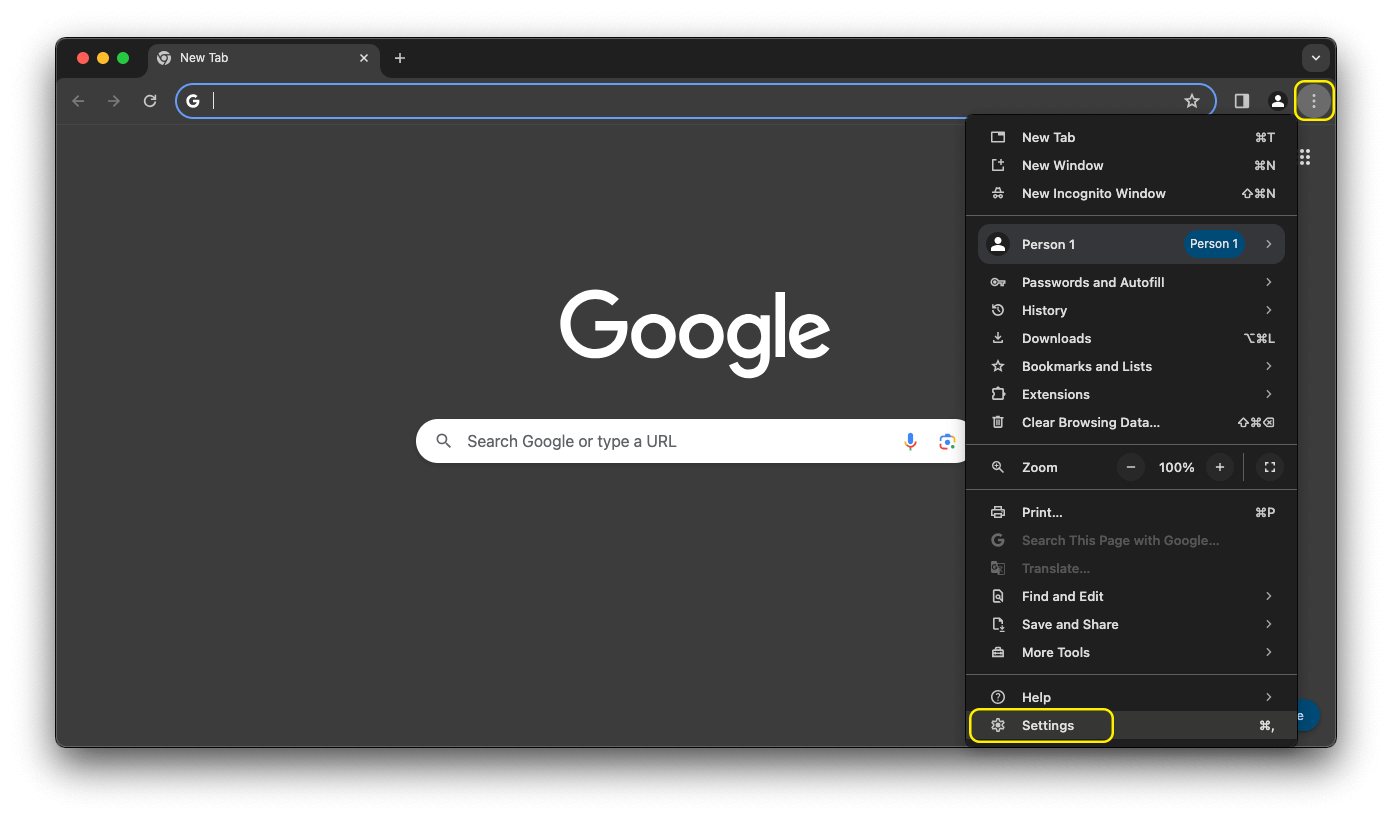This screenshot has height=821, width=1392.
Task: Open the side panel icon
Action: click(x=1241, y=100)
